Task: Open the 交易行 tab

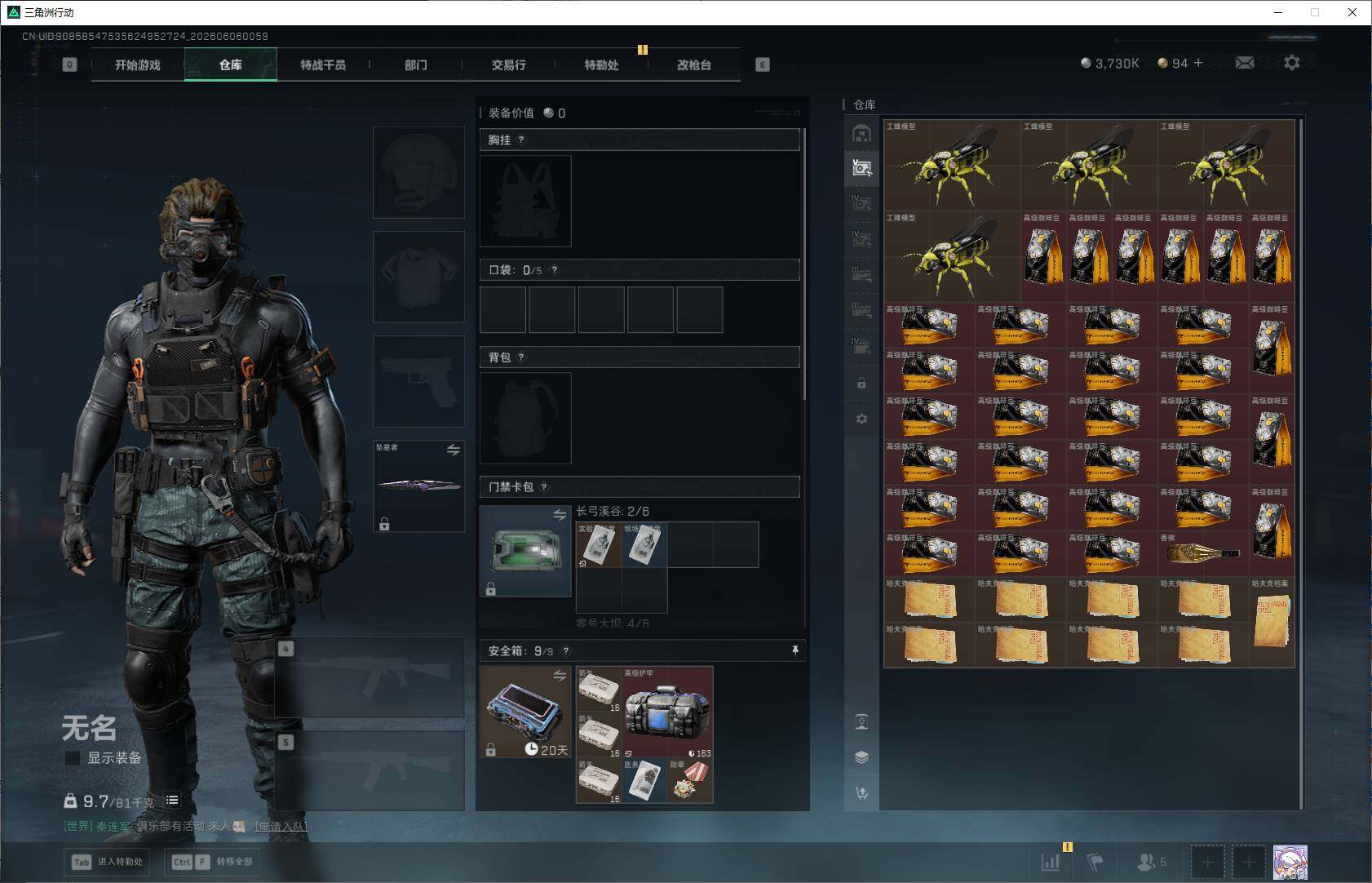Action: [x=508, y=64]
